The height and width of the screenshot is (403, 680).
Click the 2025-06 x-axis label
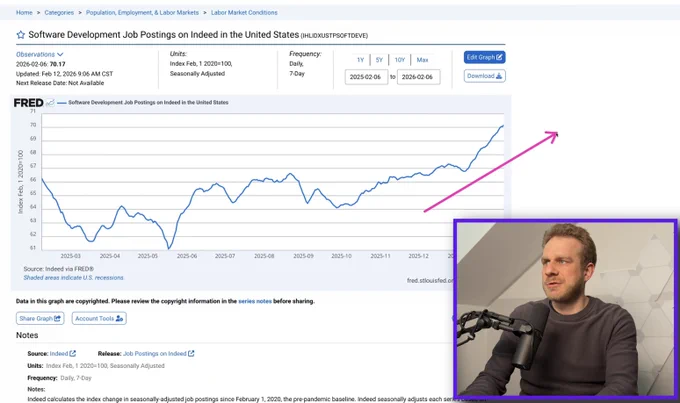point(186,256)
